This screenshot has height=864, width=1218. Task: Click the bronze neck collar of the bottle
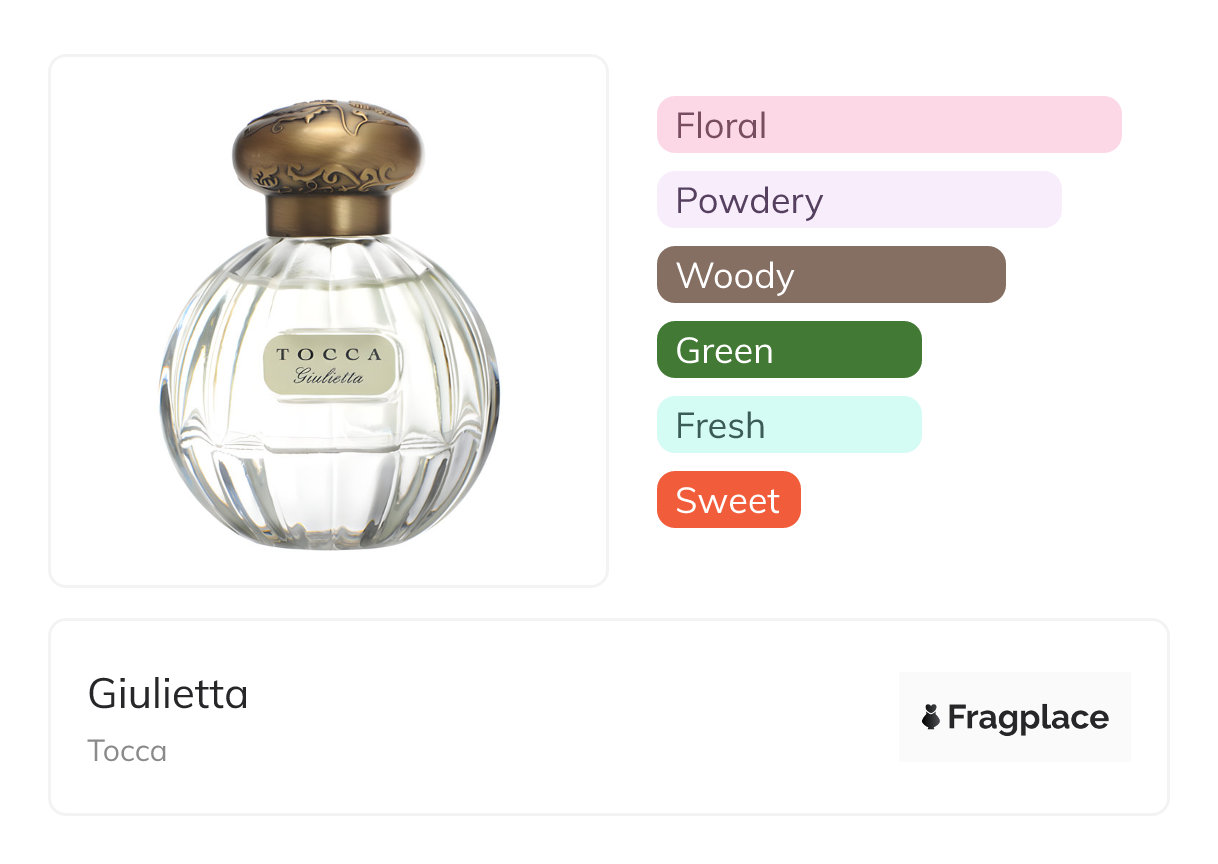point(328,214)
